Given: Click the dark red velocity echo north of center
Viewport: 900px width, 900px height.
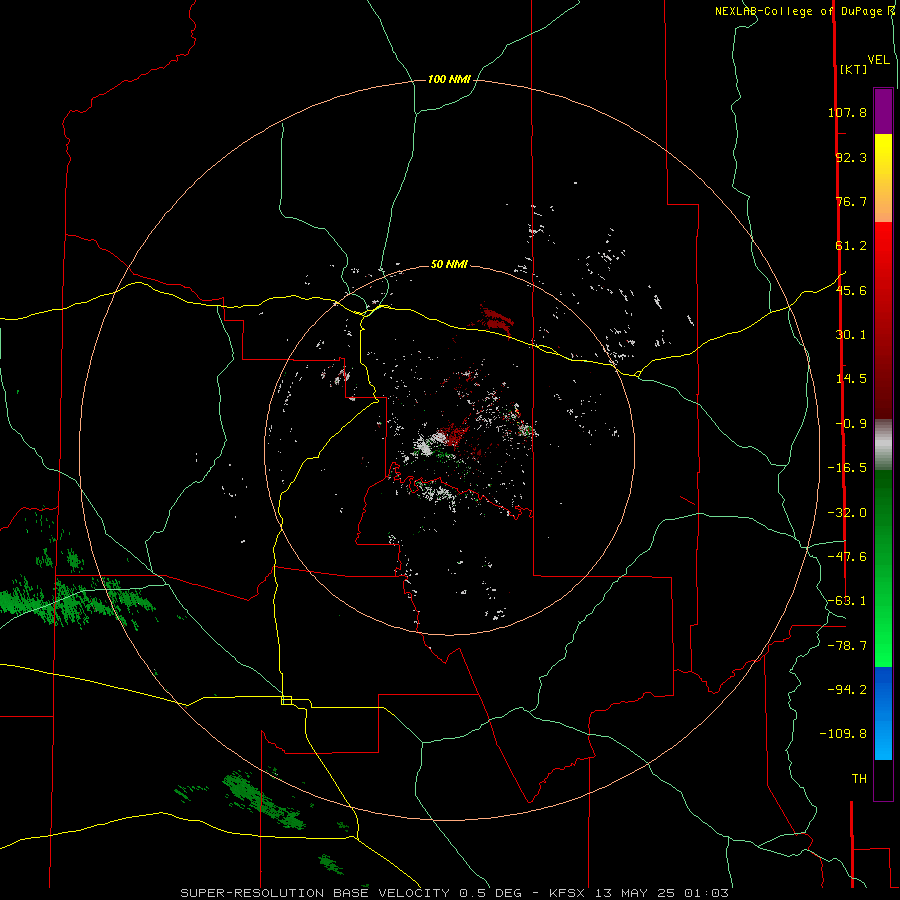Looking at the screenshot, I should (x=495, y=318).
